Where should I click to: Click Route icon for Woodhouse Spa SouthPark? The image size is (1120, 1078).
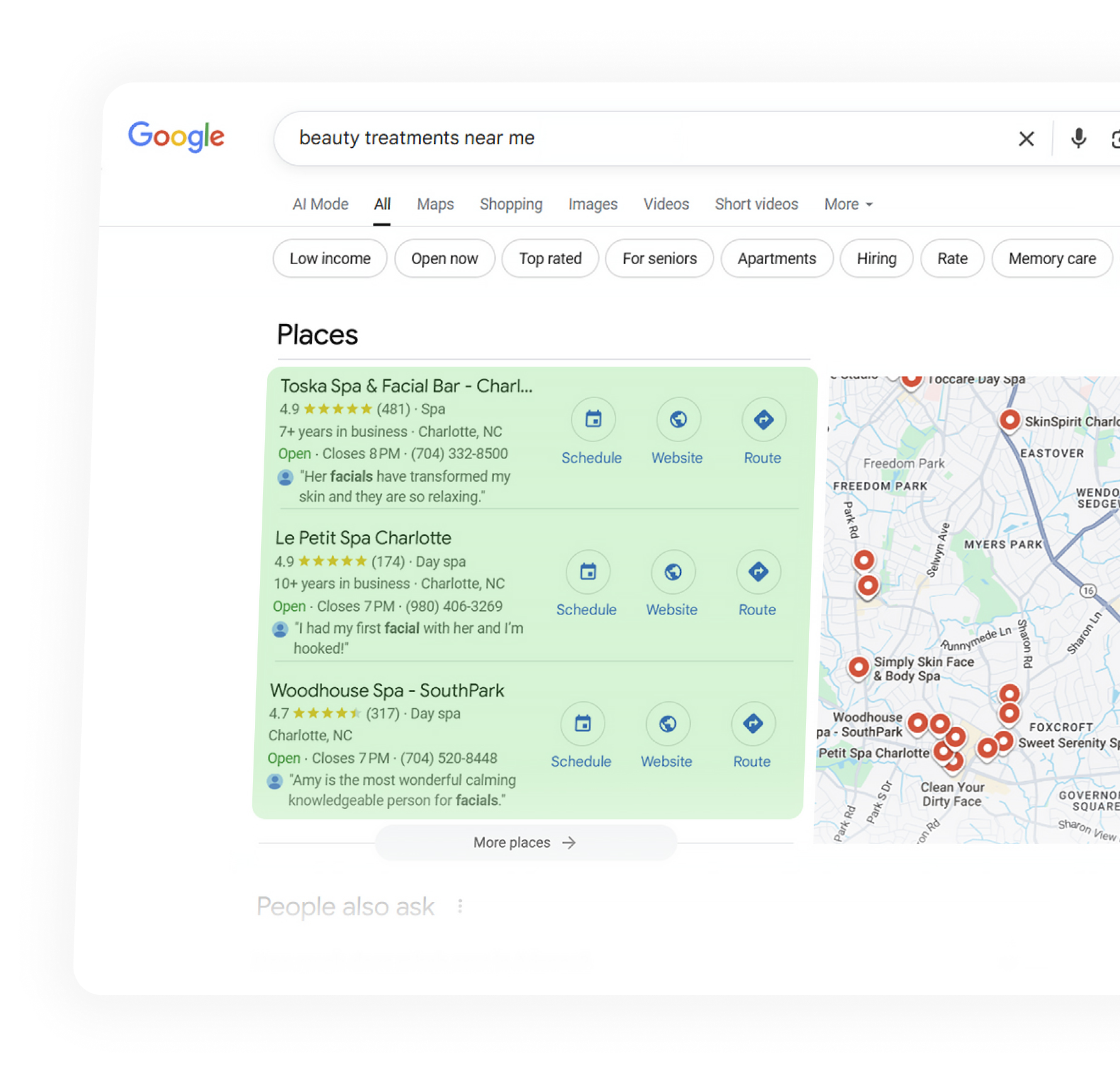coord(753,724)
